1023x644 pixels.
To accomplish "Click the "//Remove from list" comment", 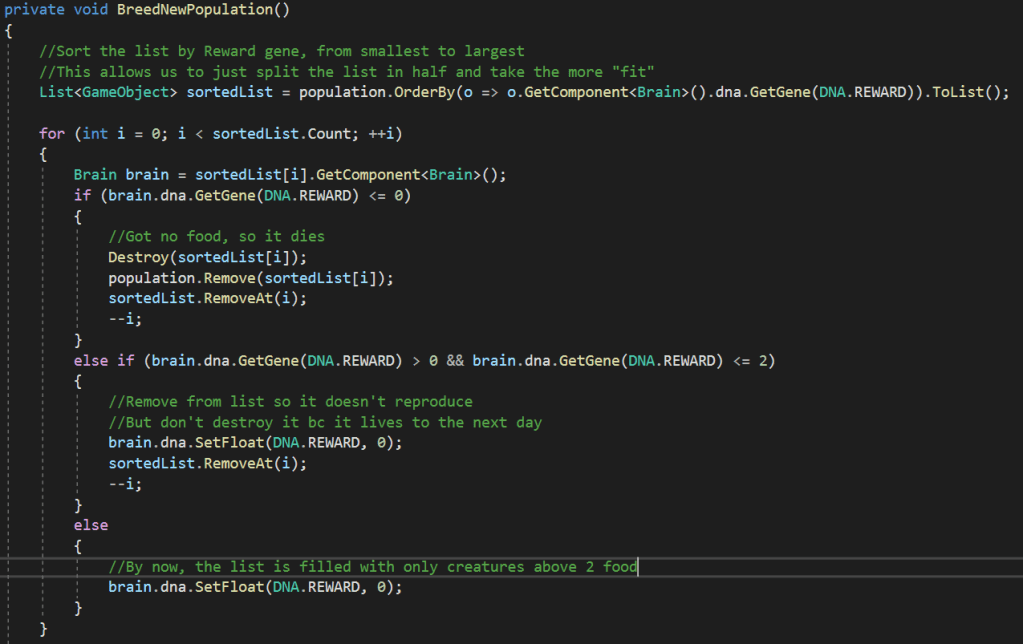I will click(x=290, y=401).
